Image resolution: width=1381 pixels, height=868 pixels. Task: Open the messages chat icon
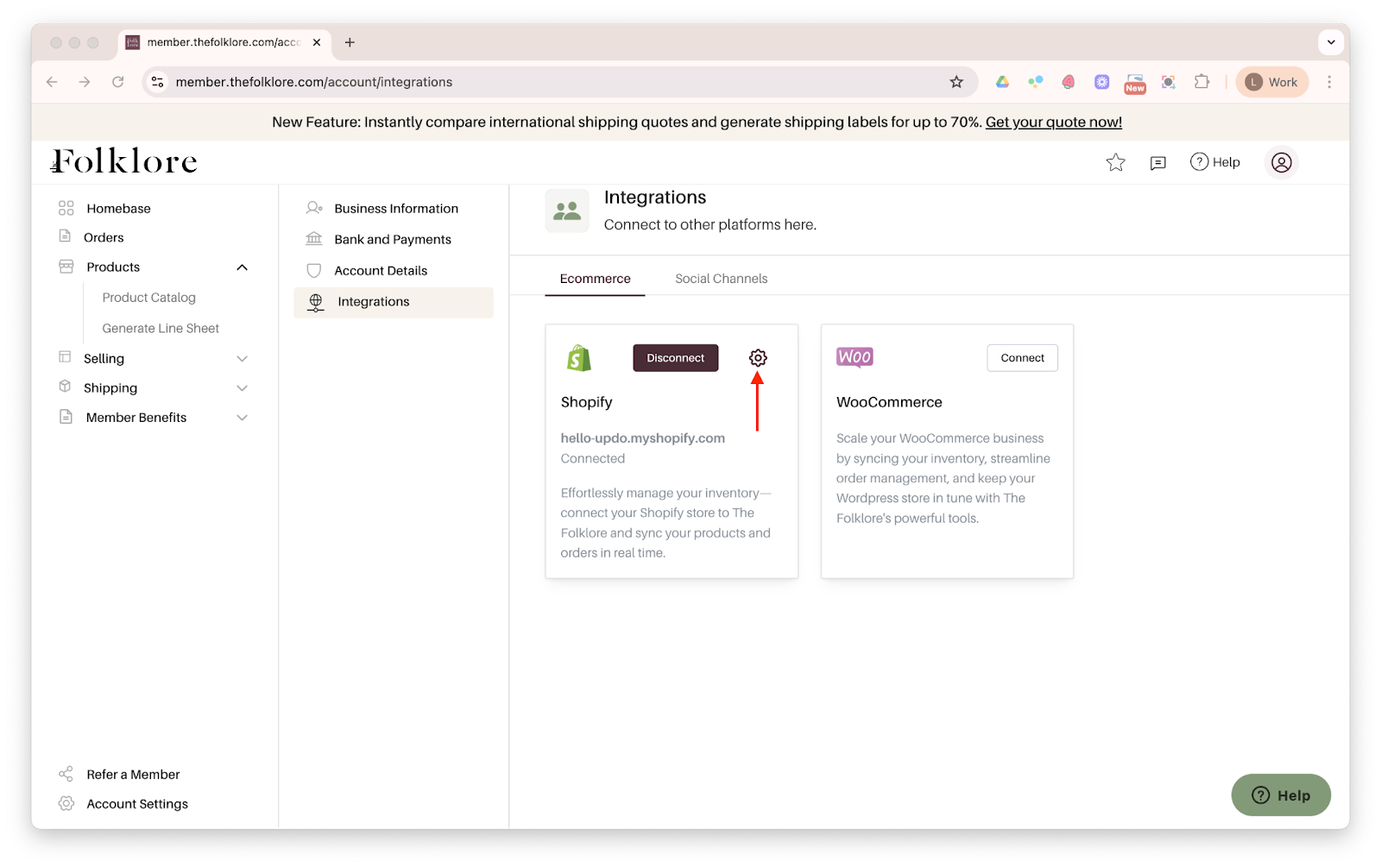point(1158,162)
